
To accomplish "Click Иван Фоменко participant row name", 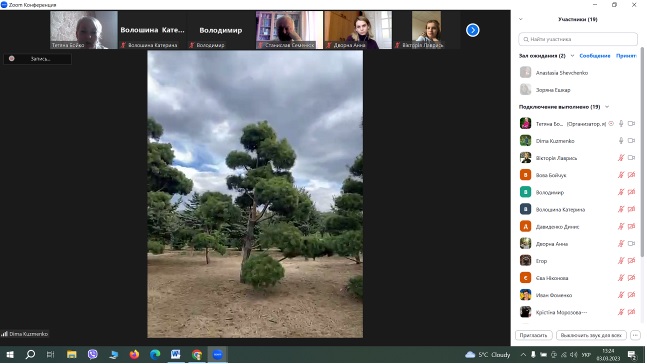I will click(x=554, y=295).
